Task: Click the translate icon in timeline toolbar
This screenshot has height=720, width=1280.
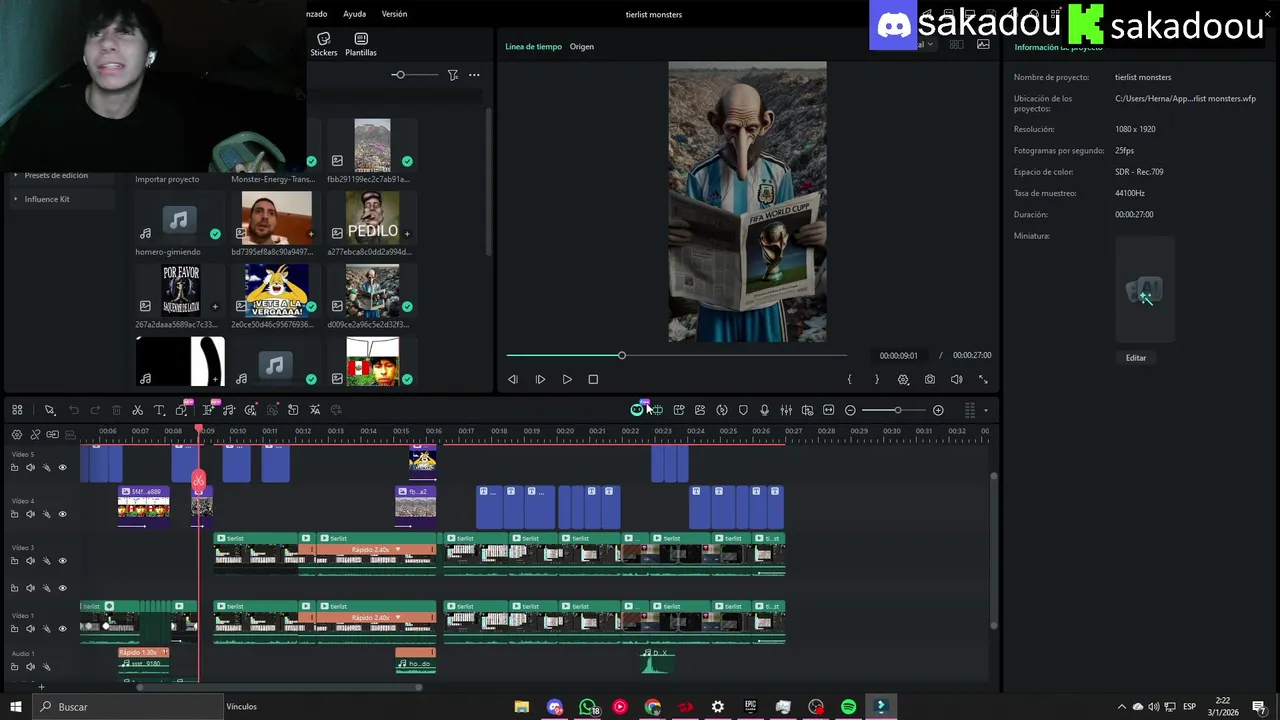Action: tap(314, 410)
